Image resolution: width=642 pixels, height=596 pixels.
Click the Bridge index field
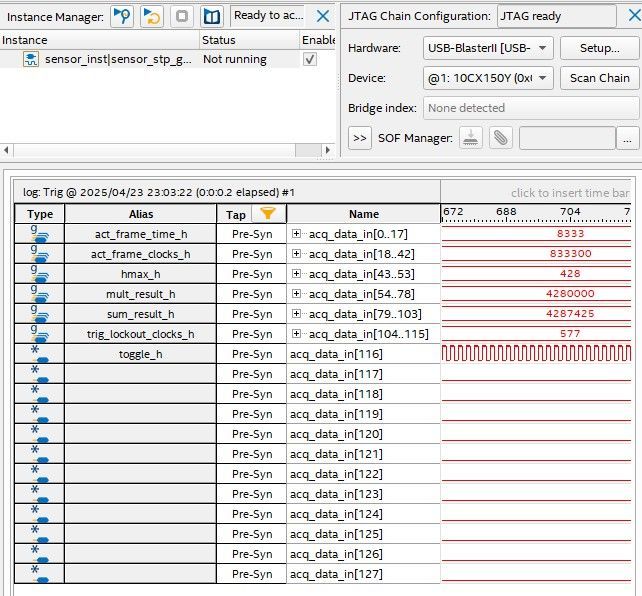pos(531,108)
